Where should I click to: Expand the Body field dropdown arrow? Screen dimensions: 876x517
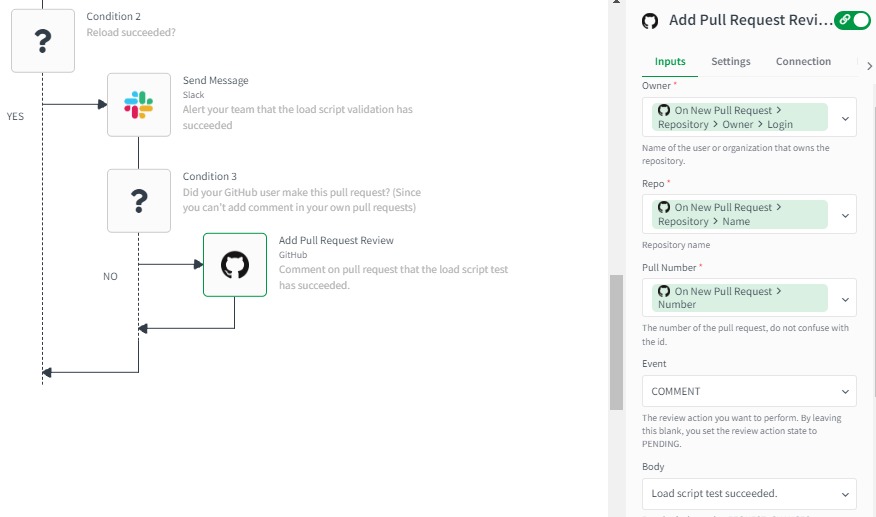coord(845,494)
